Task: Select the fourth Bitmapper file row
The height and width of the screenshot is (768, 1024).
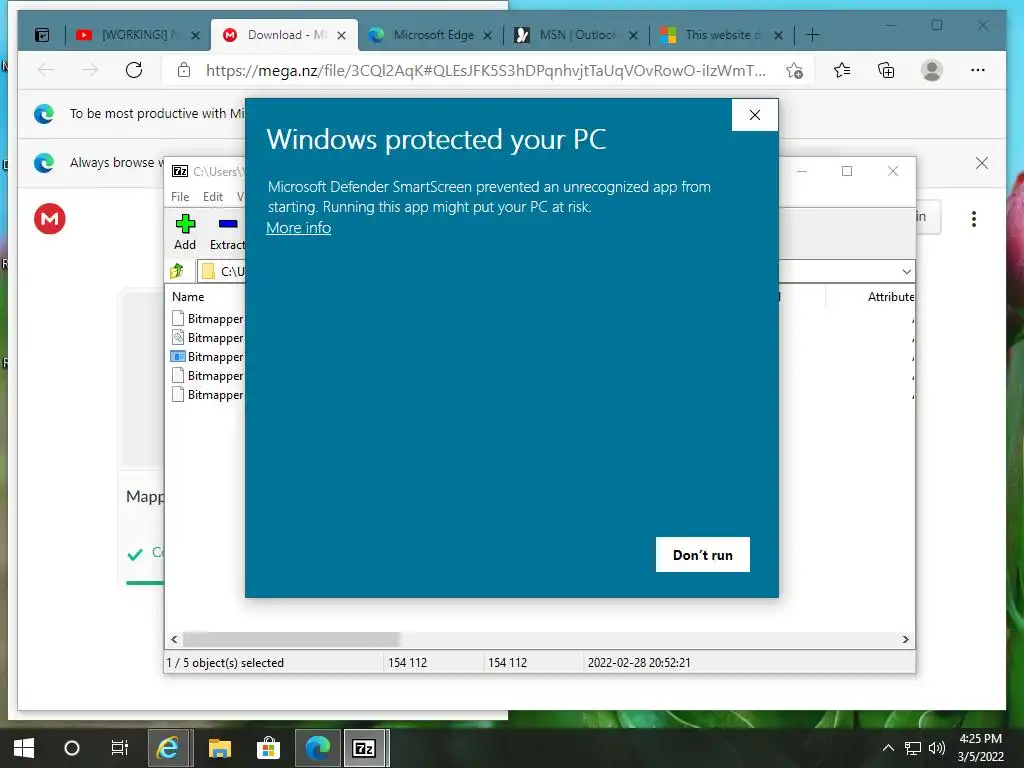Action: (207, 376)
